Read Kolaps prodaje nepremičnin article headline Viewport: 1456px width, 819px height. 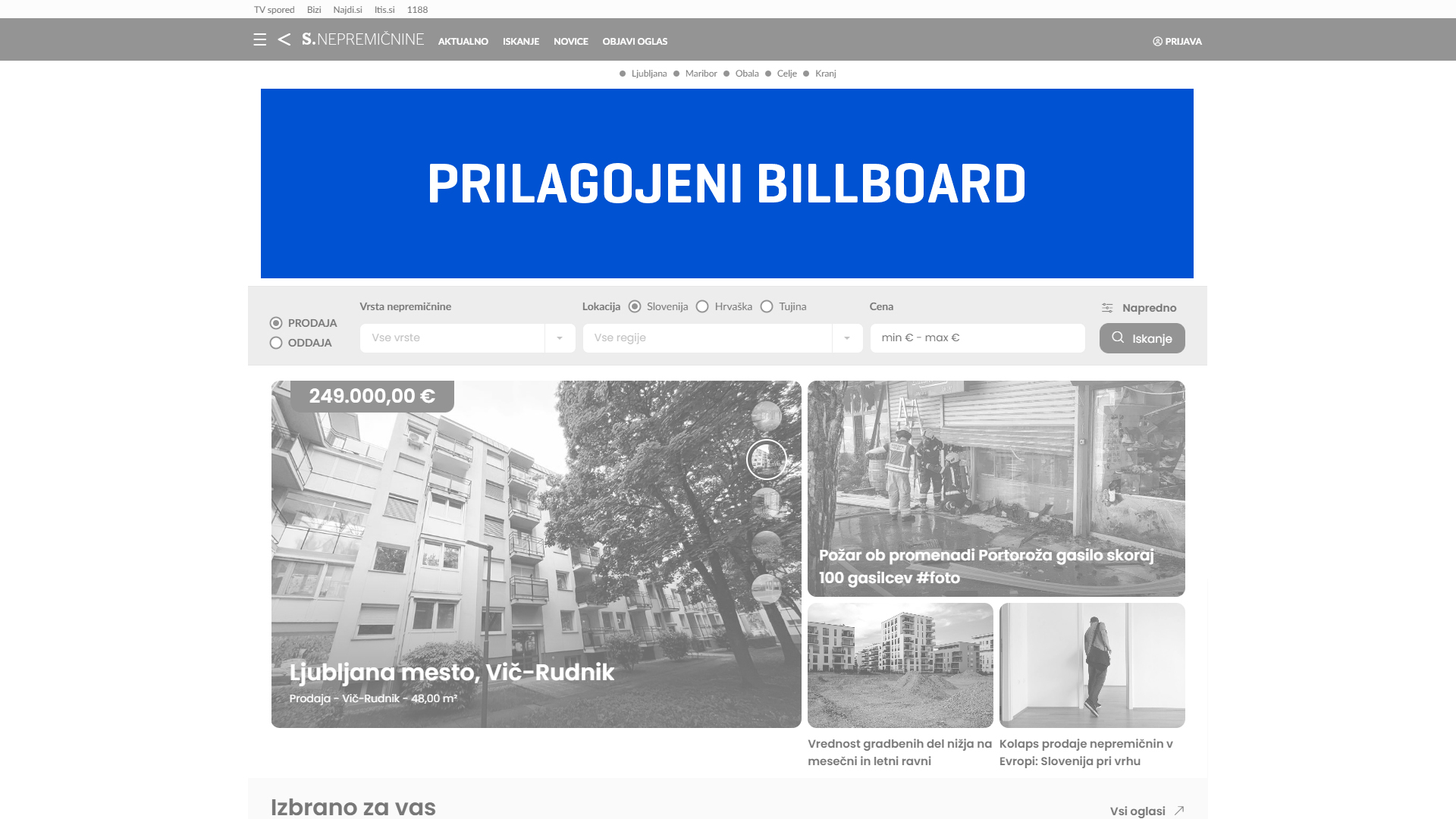(x=1087, y=752)
